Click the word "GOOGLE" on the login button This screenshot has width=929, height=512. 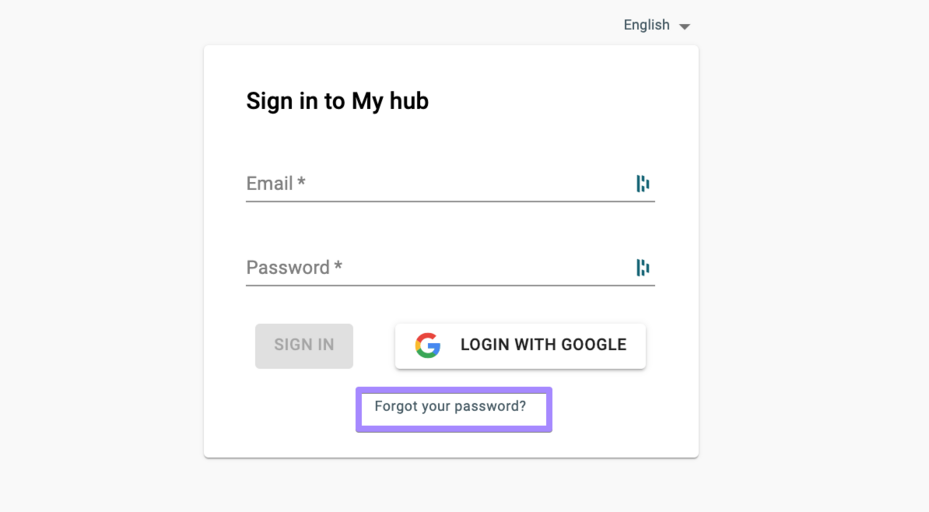pyautogui.click(x=593, y=345)
